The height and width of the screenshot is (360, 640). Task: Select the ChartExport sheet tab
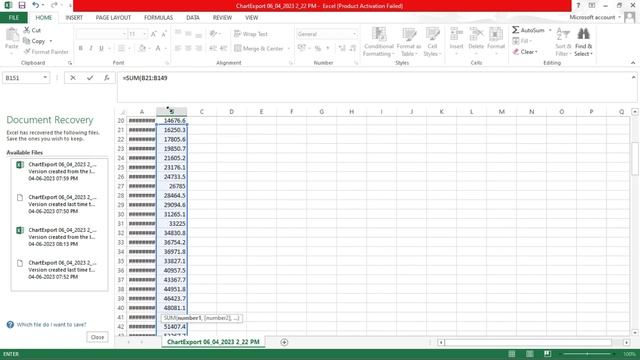tap(213, 342)
